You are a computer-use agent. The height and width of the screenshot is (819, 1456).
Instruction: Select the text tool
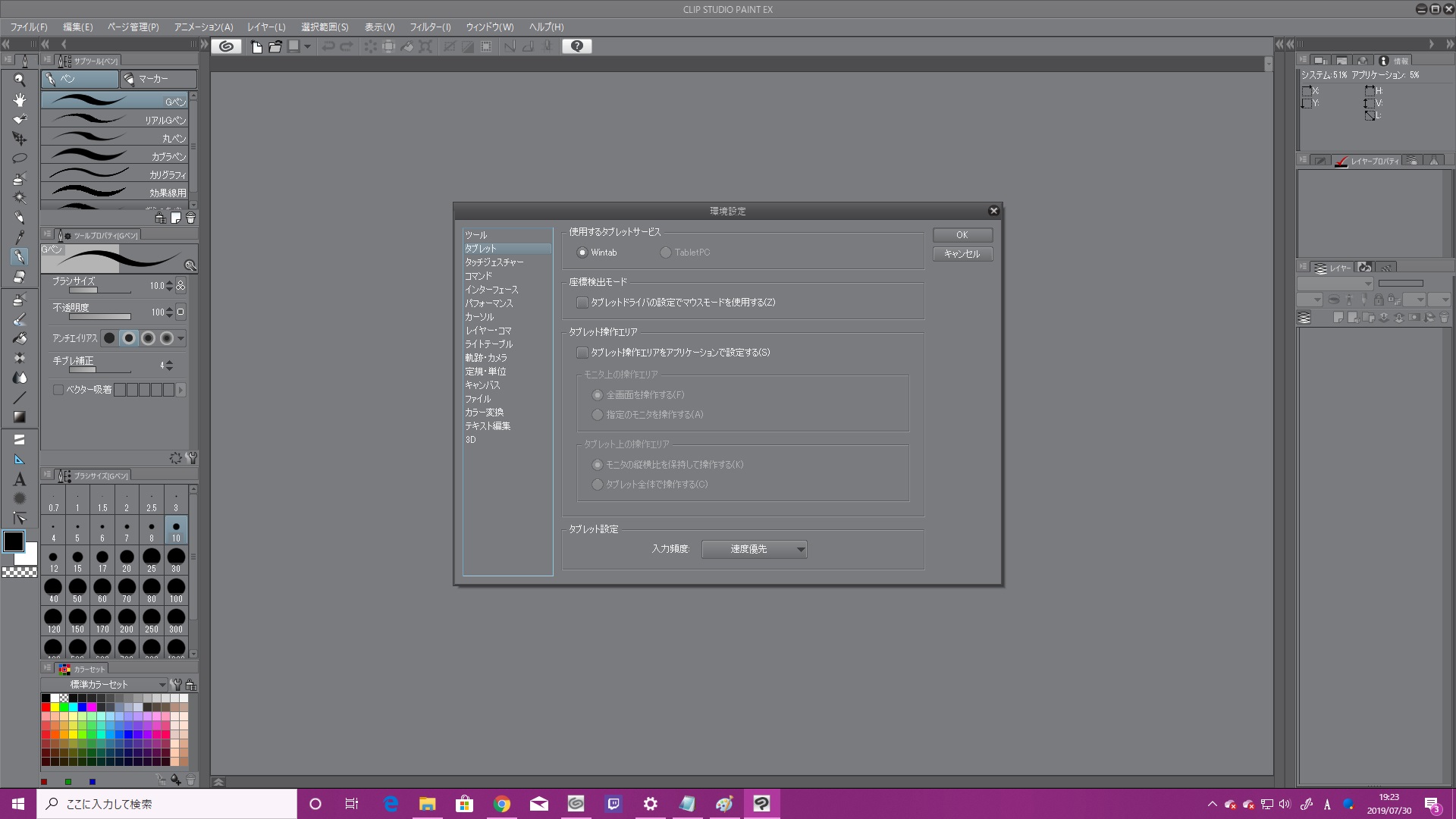pyautogui.click(x=20, y=479)
